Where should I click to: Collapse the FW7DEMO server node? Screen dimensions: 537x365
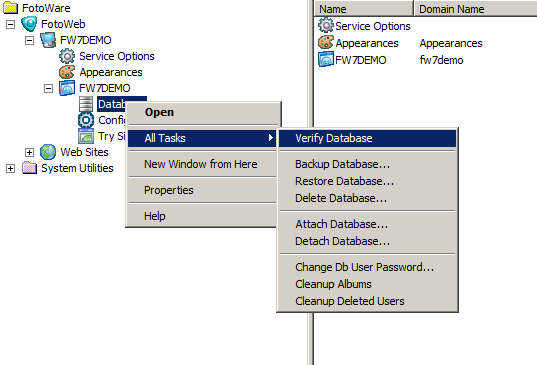[29, 40]
